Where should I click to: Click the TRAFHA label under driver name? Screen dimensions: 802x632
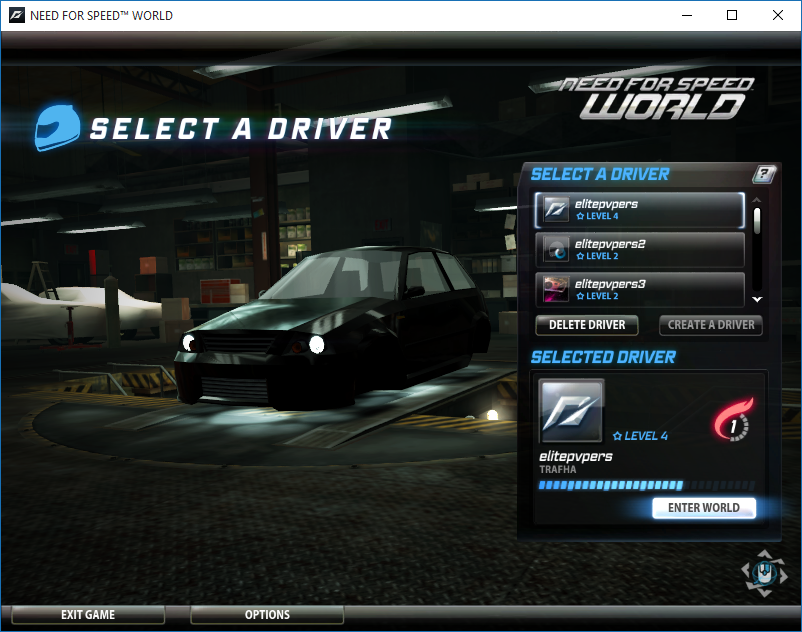(558, 469)
